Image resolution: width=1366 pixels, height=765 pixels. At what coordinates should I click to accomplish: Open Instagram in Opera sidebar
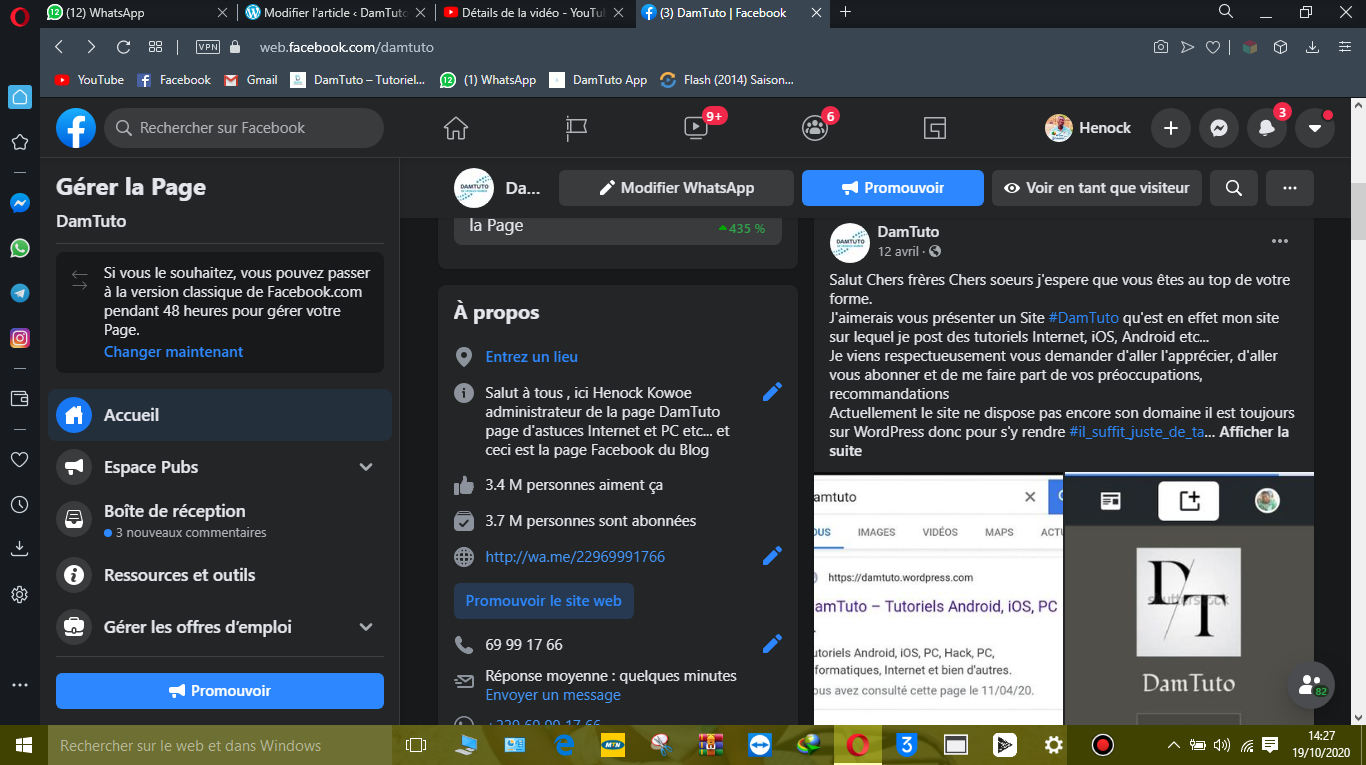click(x=19, y=338)
